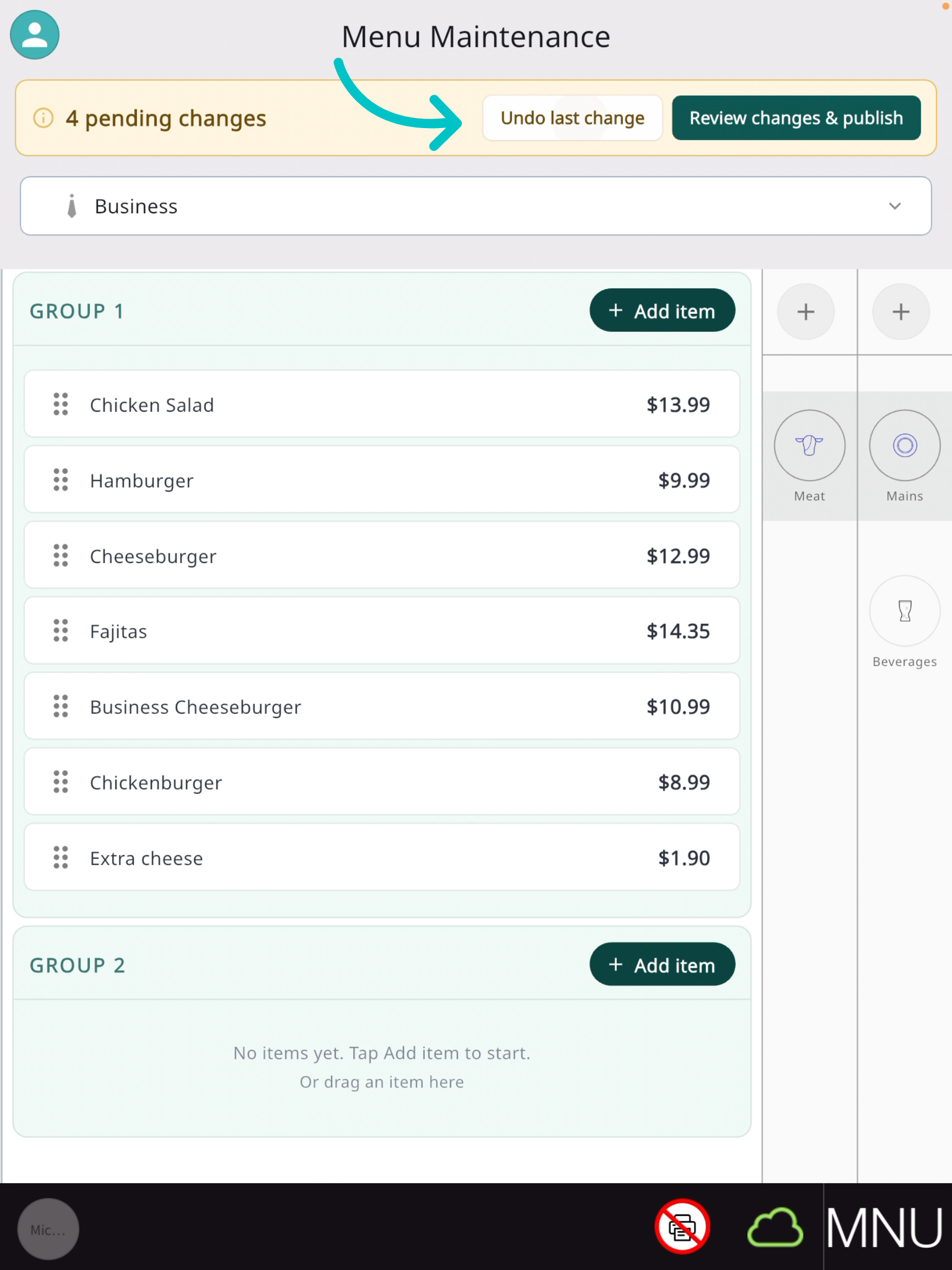The width and height of the screenshot is (952, 1270).
Task: Click the 4 pending changes text
Action: coord(166,119)
